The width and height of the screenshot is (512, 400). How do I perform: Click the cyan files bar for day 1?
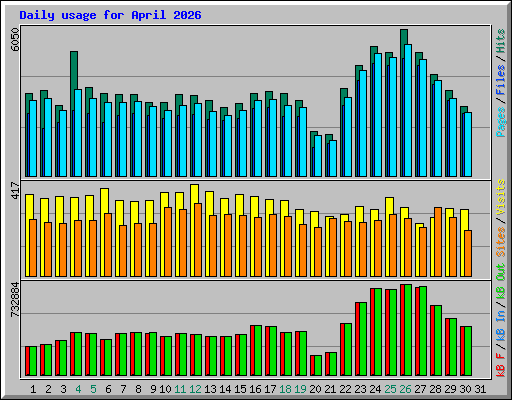[x=33, y=138]
